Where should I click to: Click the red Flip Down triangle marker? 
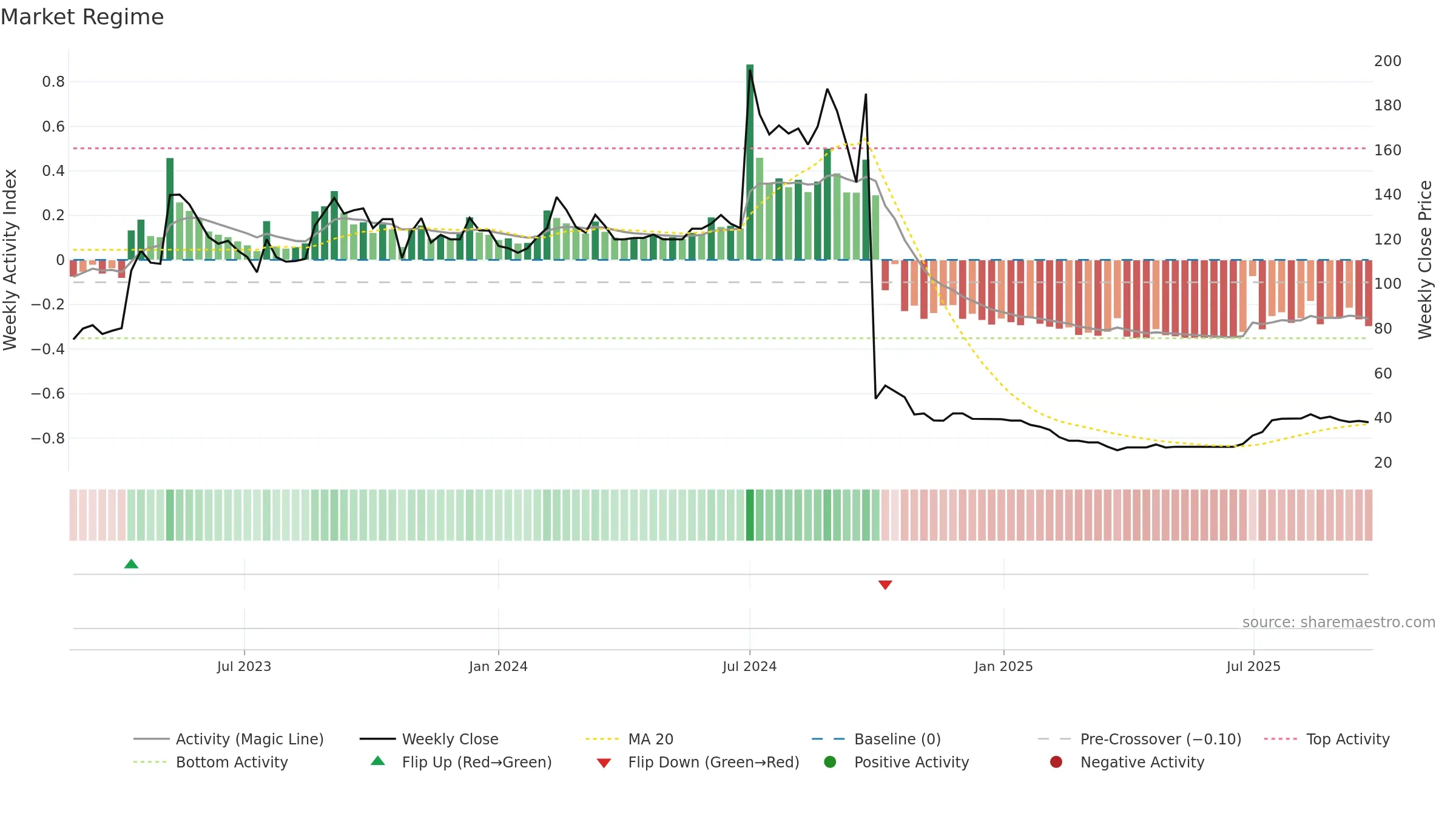click(885, 585)
